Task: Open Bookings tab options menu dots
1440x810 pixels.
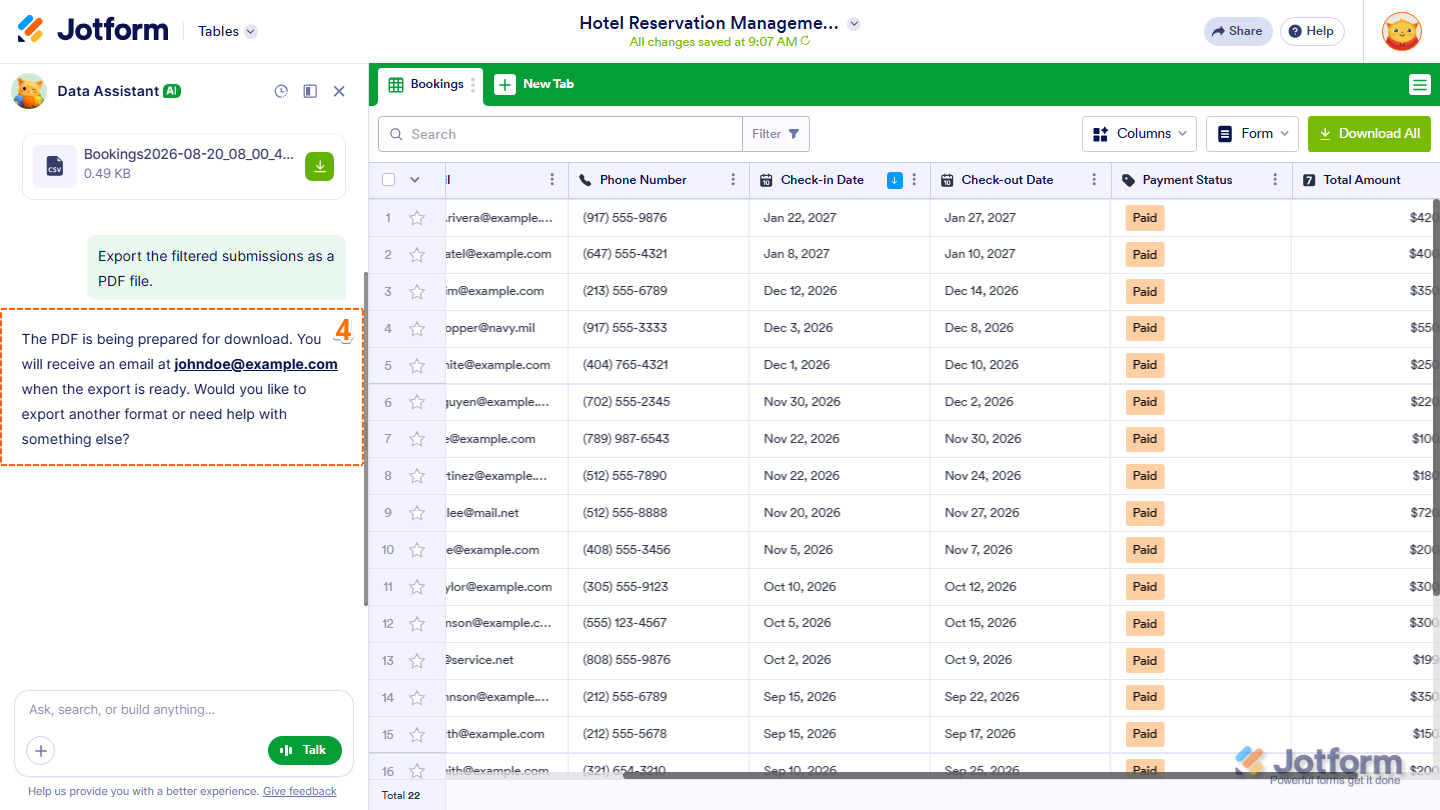Action: click(473, 85)
